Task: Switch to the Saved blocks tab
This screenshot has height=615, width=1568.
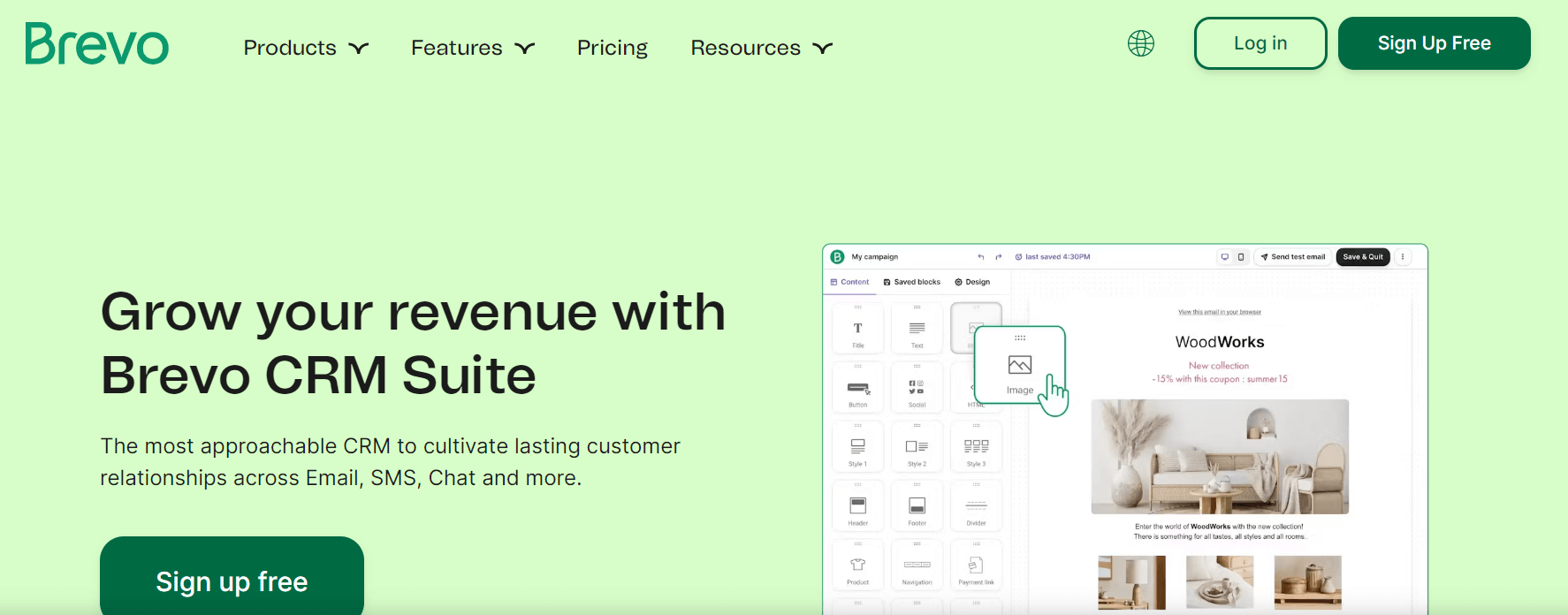Action: [912, 282]
